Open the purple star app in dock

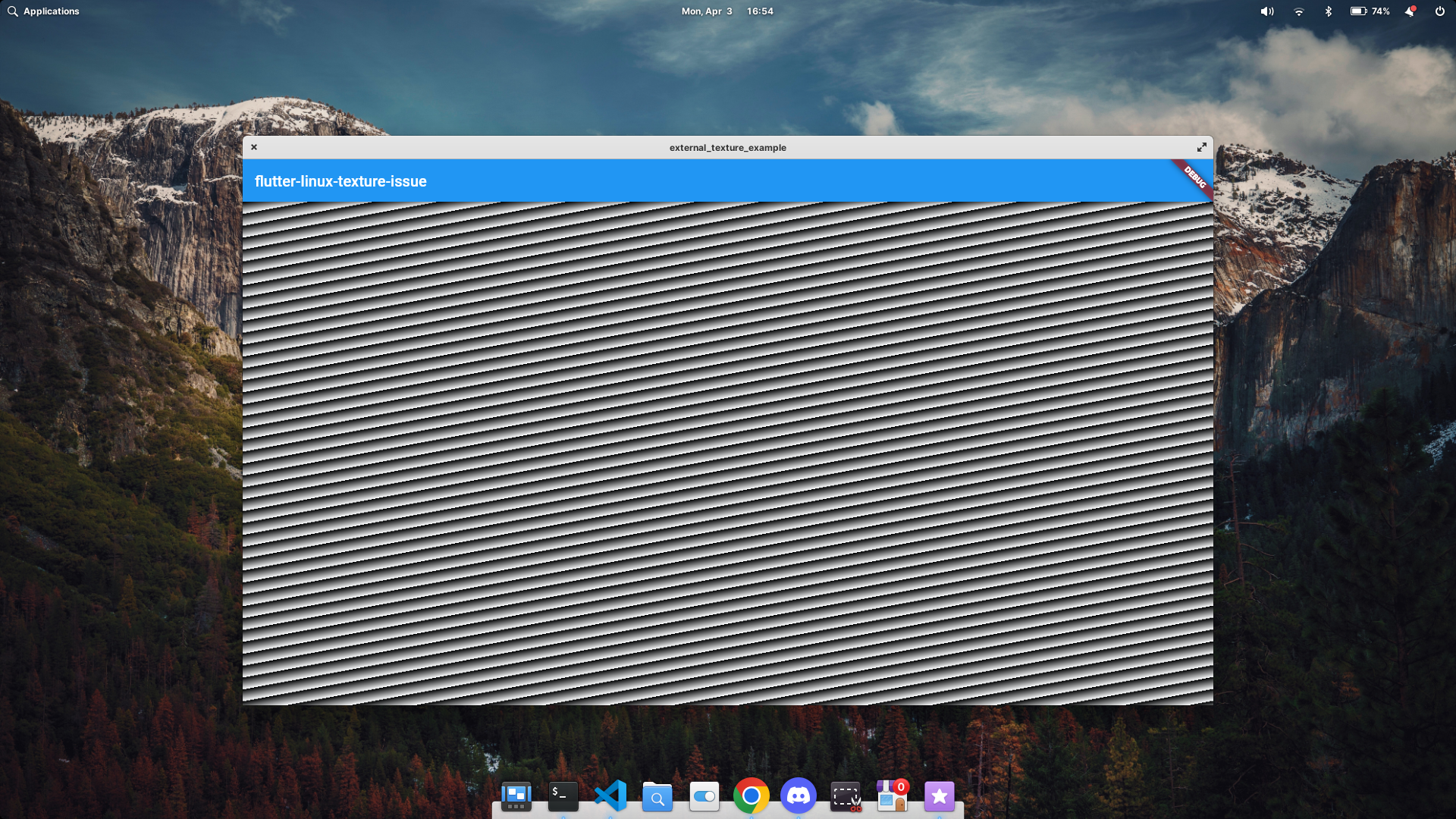[x=940, y=796]
